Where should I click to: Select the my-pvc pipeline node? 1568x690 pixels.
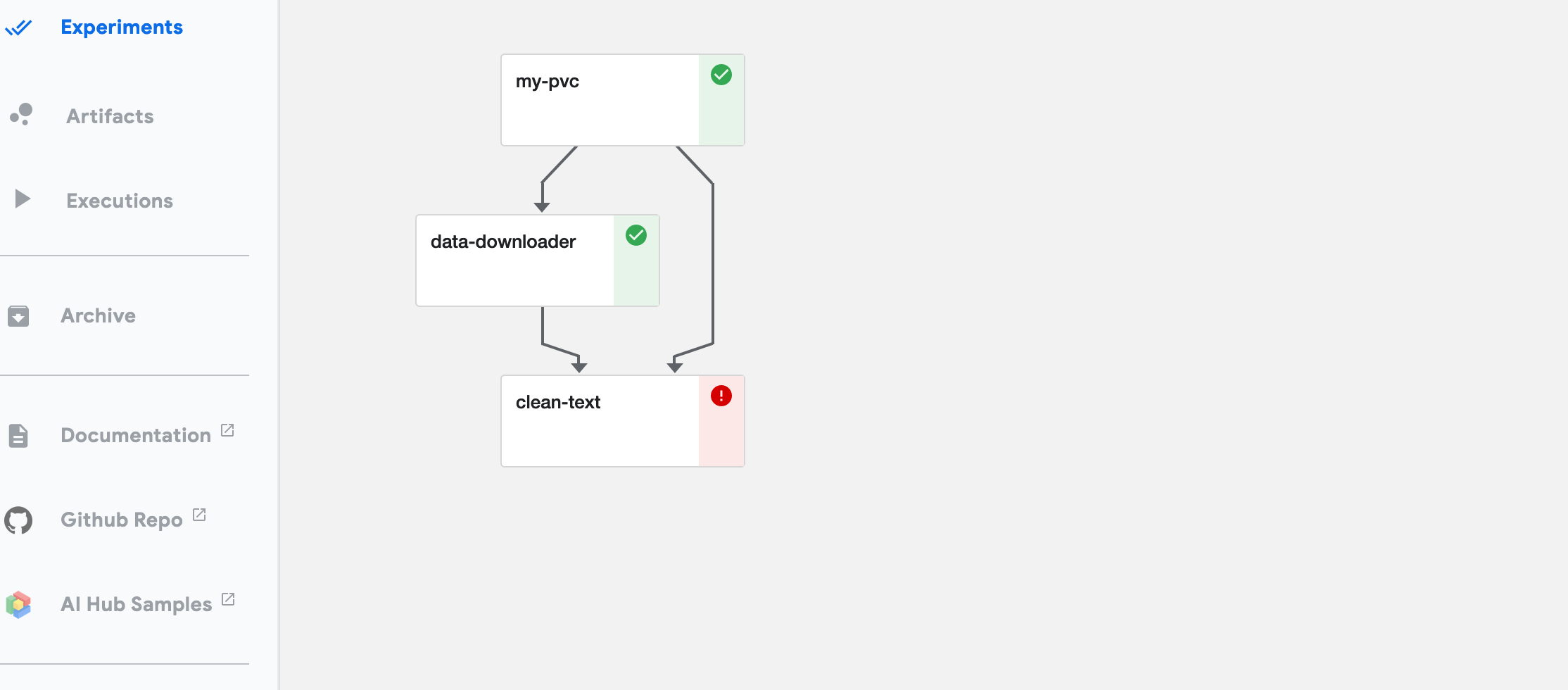coord(600,99)
